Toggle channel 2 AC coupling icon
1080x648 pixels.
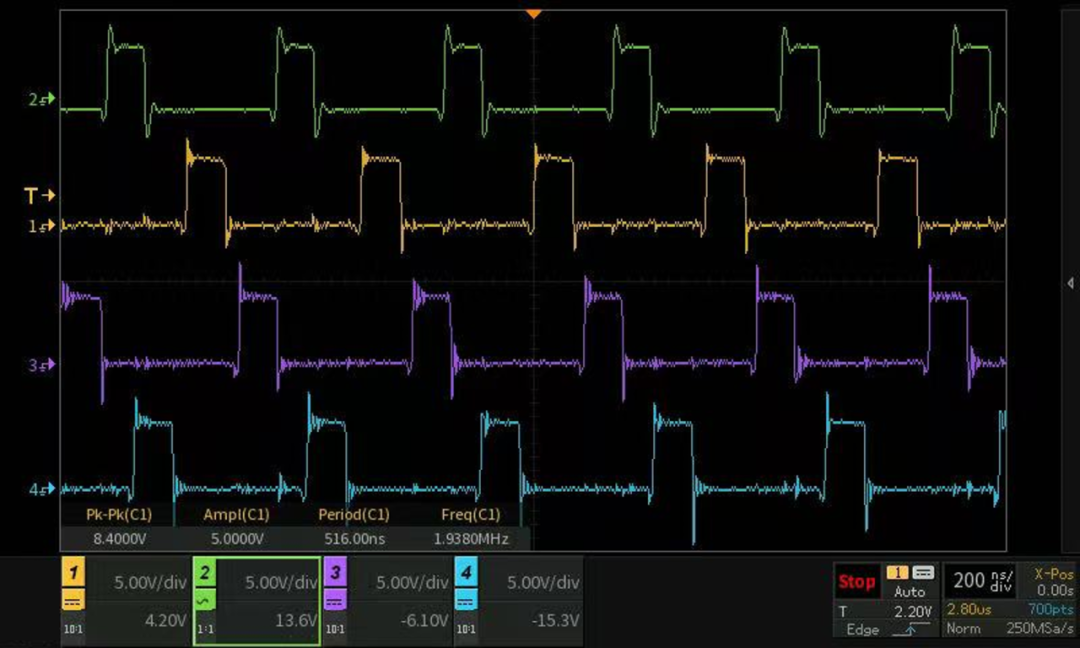click(x=205, y=601)
